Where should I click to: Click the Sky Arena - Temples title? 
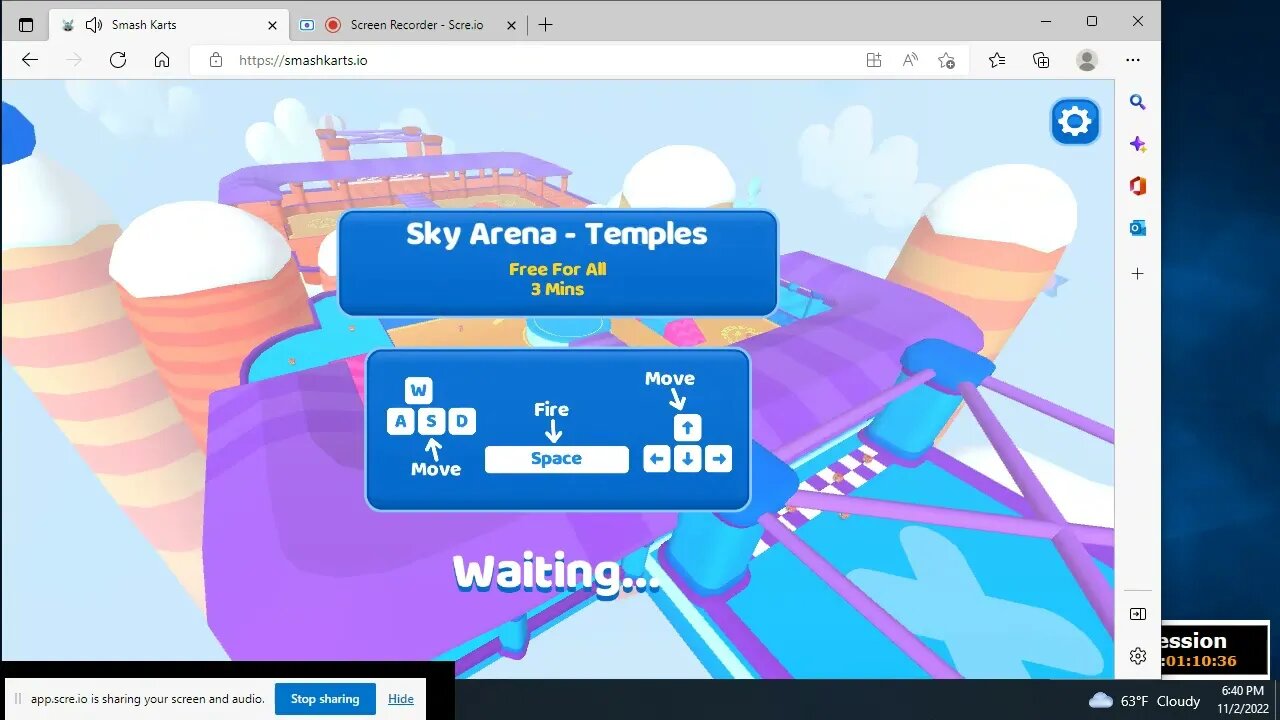(557, 234)
